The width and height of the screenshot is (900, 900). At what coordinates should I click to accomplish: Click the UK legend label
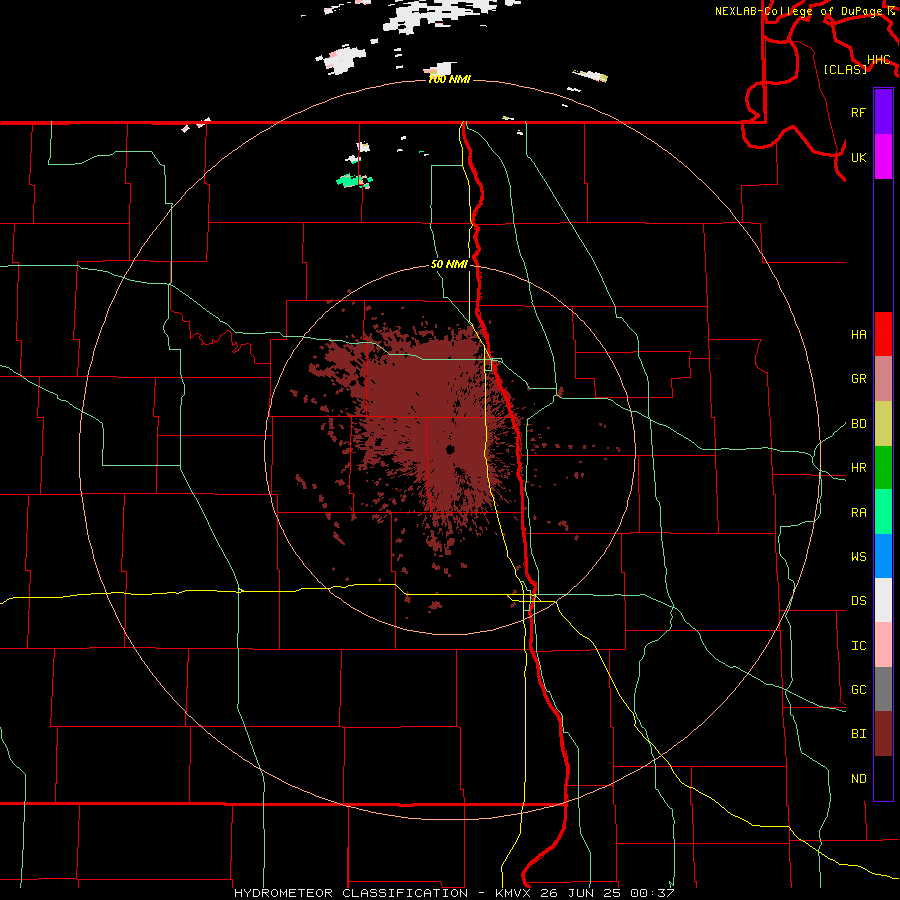858,157
